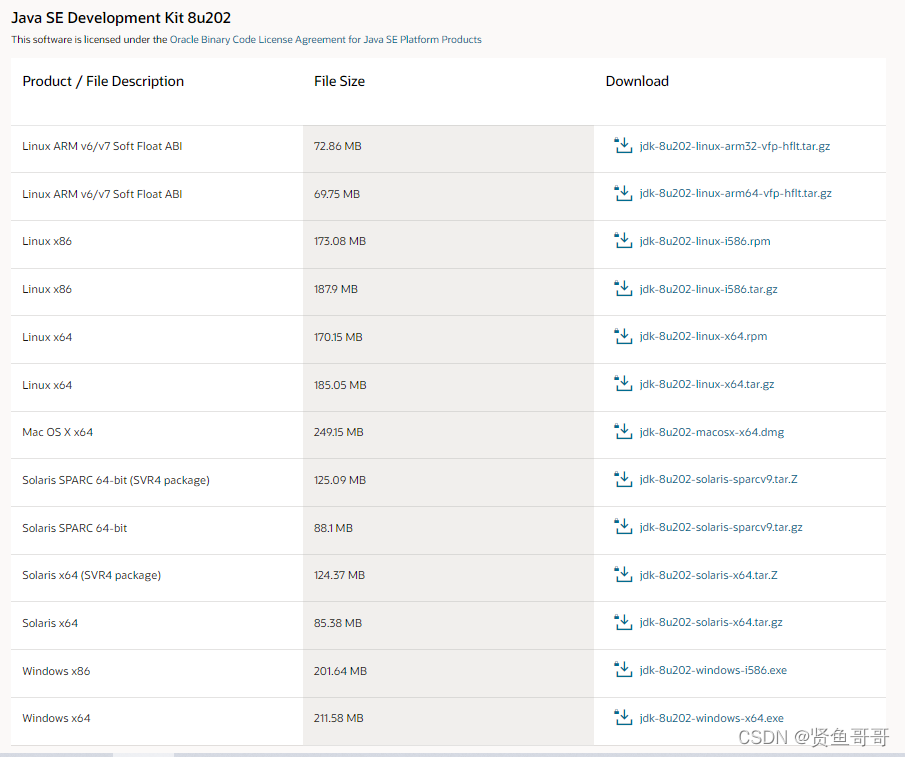Click download icon beside jdk-8u202-linux-i586.tar.gz
The image size is (905, 757).
[623, 288]
